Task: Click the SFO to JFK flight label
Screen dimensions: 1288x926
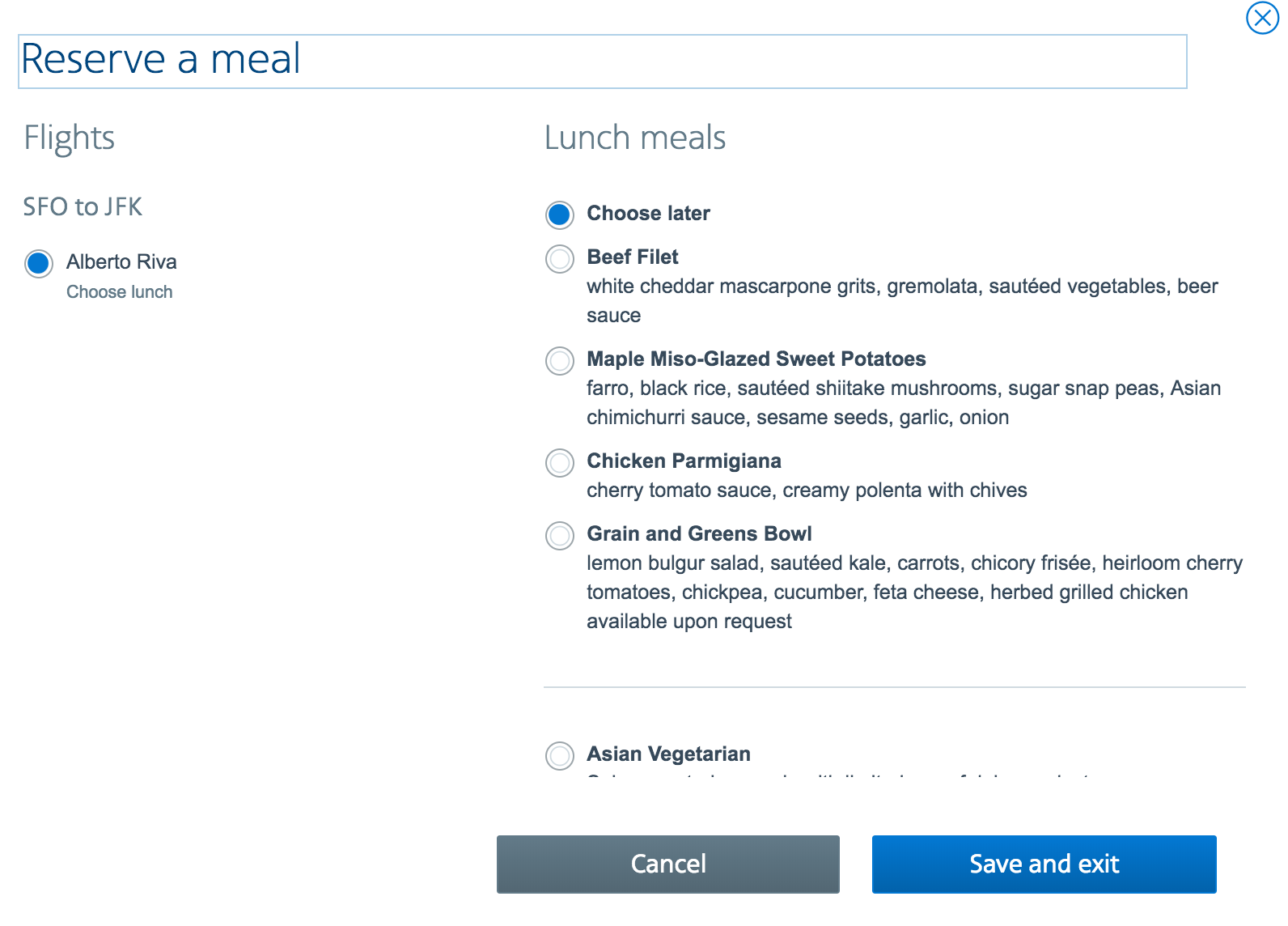Action: (x=83, y=207)
